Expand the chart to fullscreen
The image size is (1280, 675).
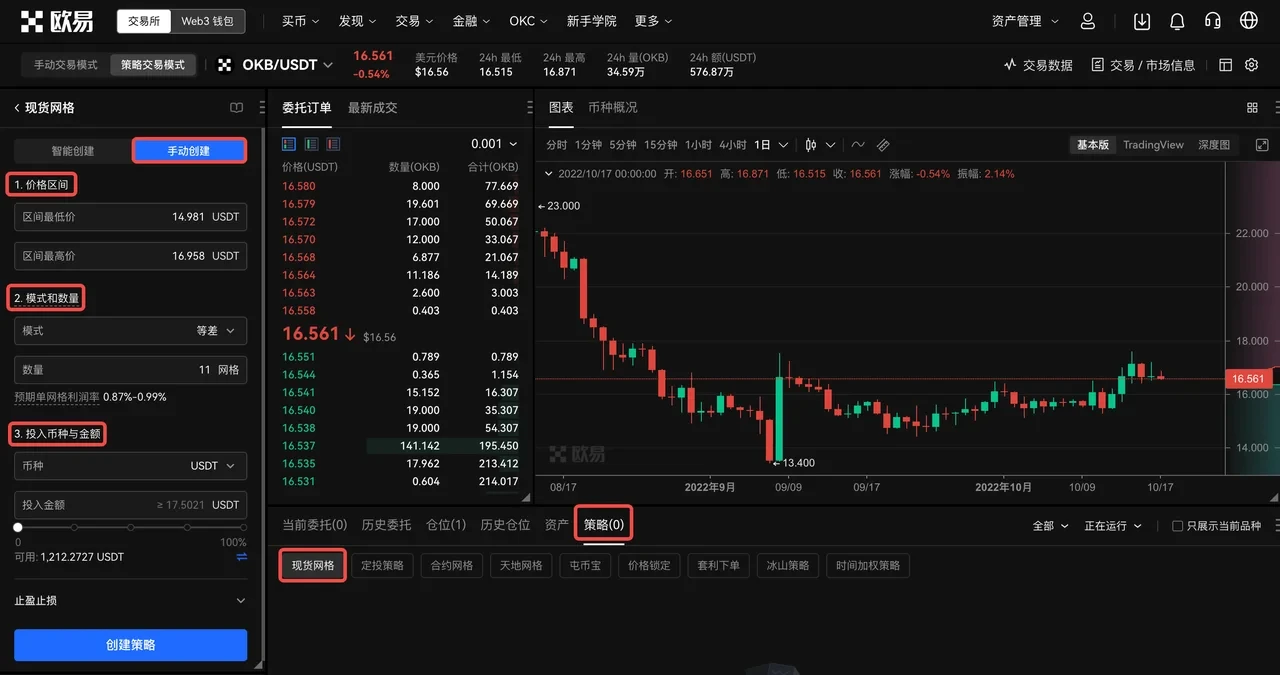[x=1261, y=144]
